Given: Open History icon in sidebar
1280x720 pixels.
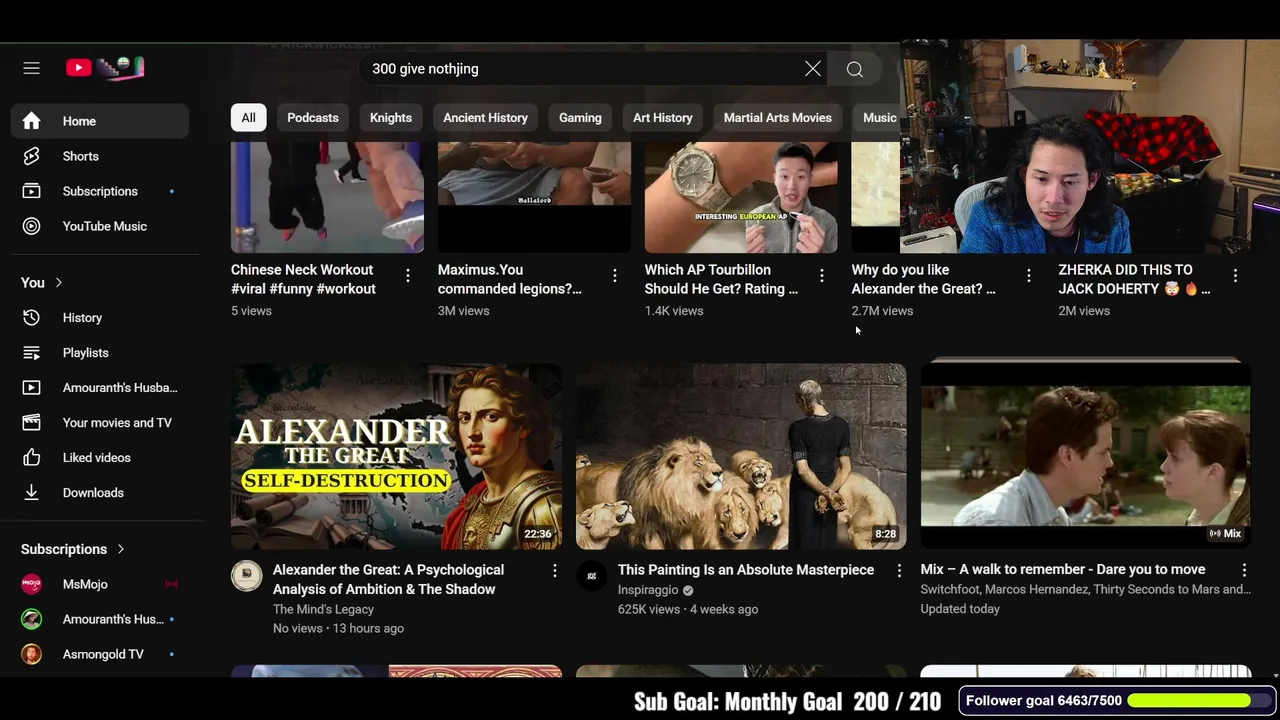Looking at the screenshot, I should coord(31,318).
